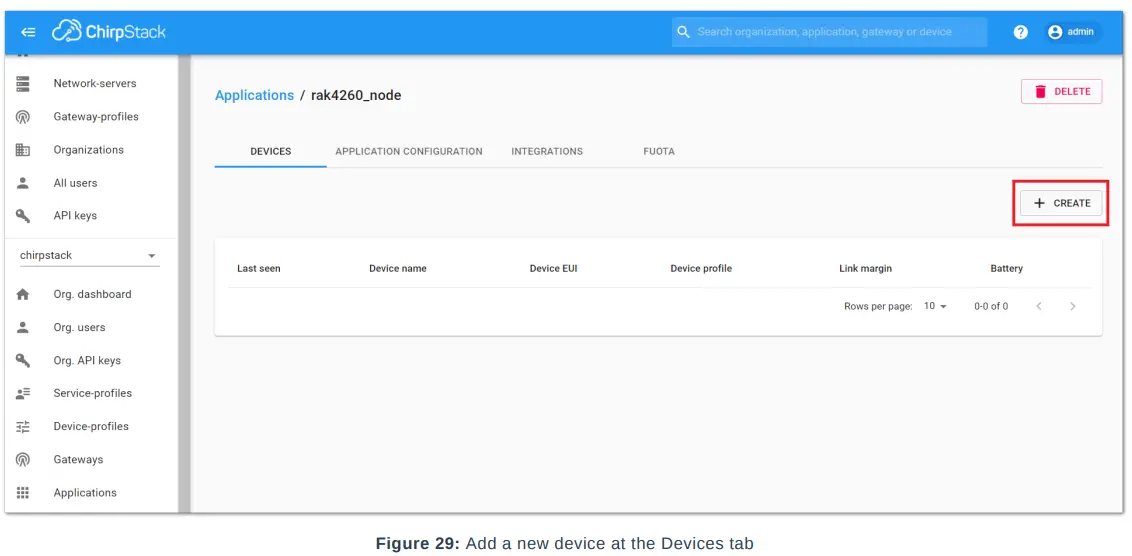
Task: Click the plus icon on the CREATE button
Action: pyautogui.click(x=1040, y=203)
